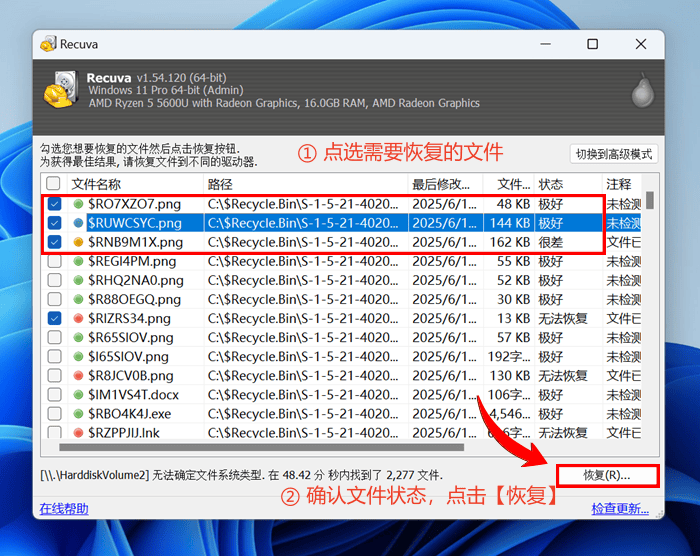Click green status dot of $I65SIOV.png
Image resolution: width=700 pixels, height=556 pixels.
click(x=78, y=356)
